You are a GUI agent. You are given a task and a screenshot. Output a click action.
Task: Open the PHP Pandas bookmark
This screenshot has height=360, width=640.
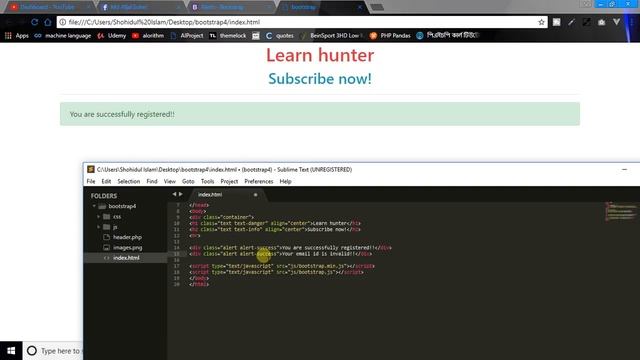pyautogui.click(x=390, y=36)
